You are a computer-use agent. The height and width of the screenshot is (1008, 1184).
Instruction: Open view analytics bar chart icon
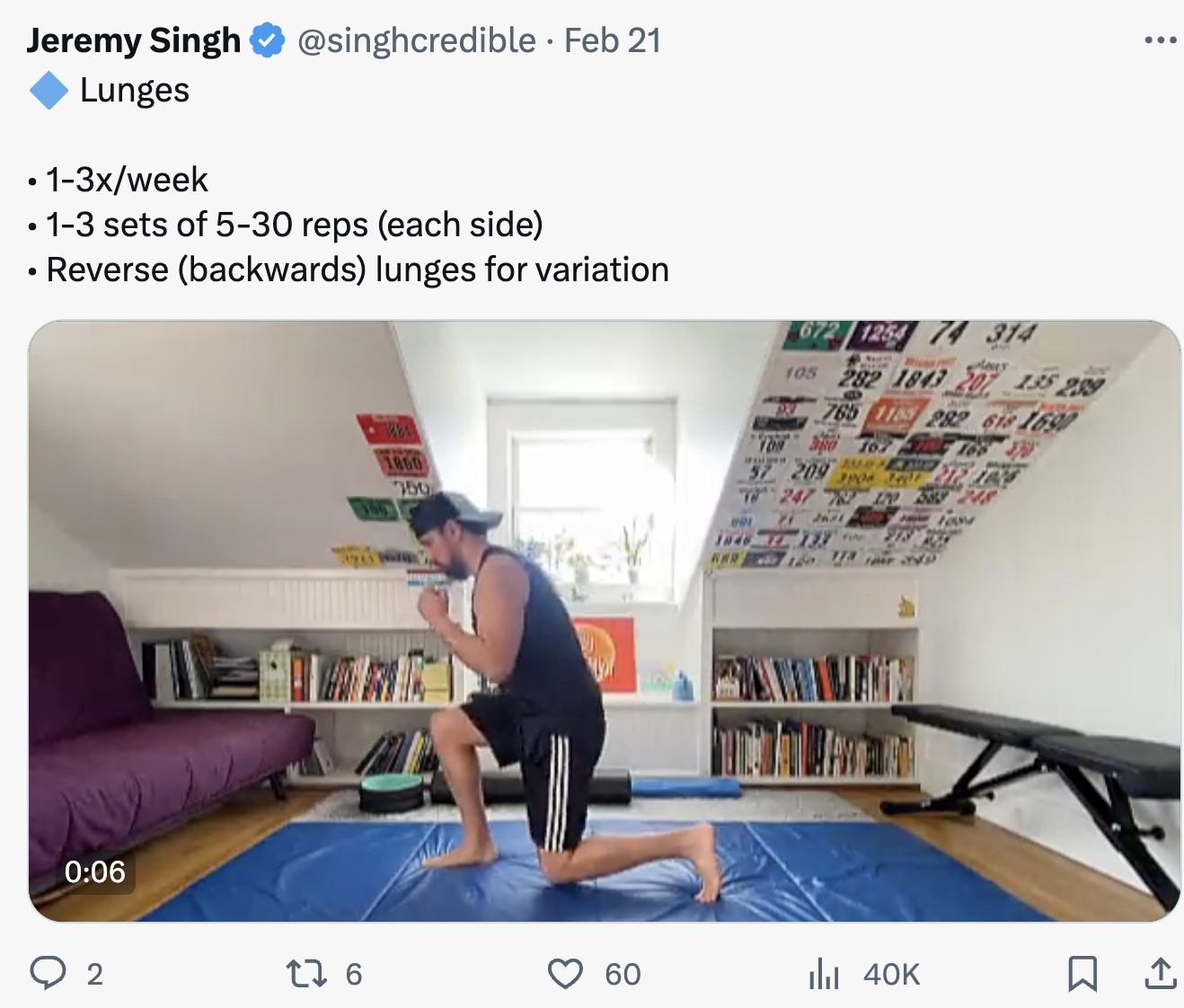(x=824, y=973)
